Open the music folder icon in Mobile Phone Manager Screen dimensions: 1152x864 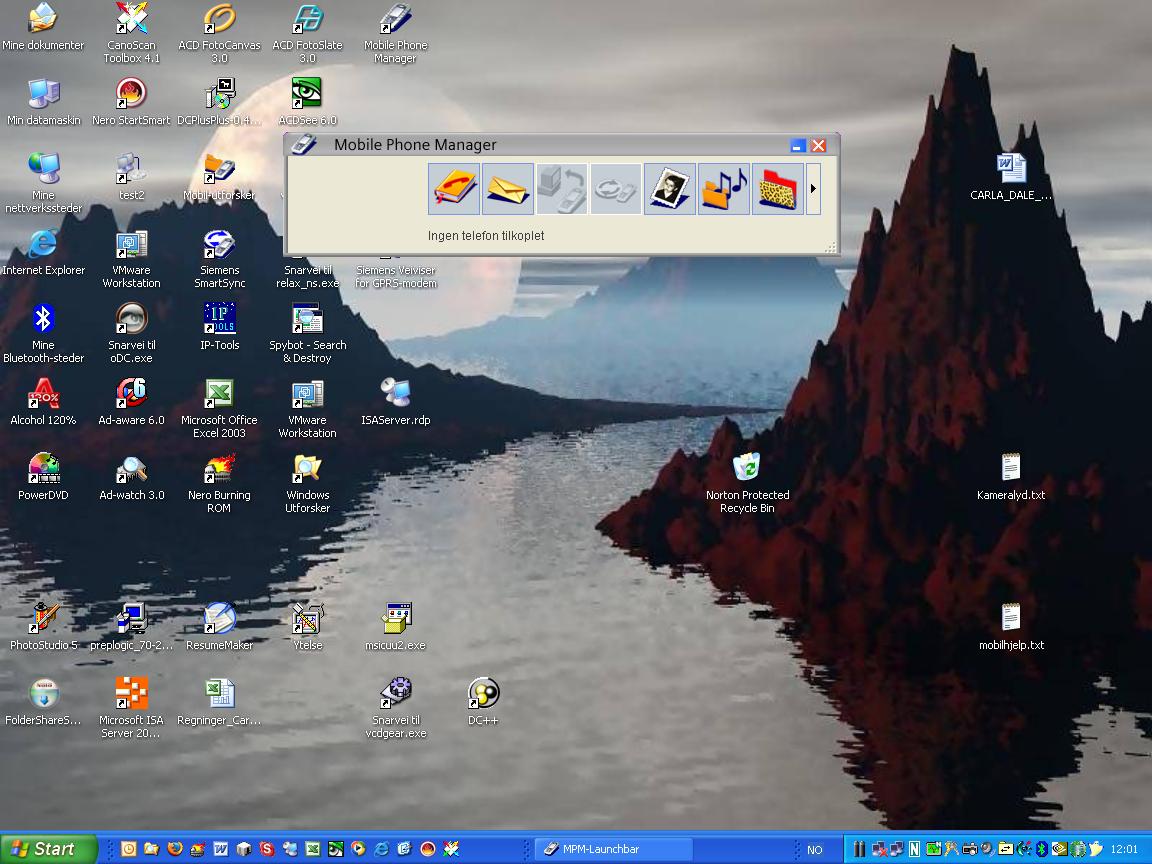point(724,189)
